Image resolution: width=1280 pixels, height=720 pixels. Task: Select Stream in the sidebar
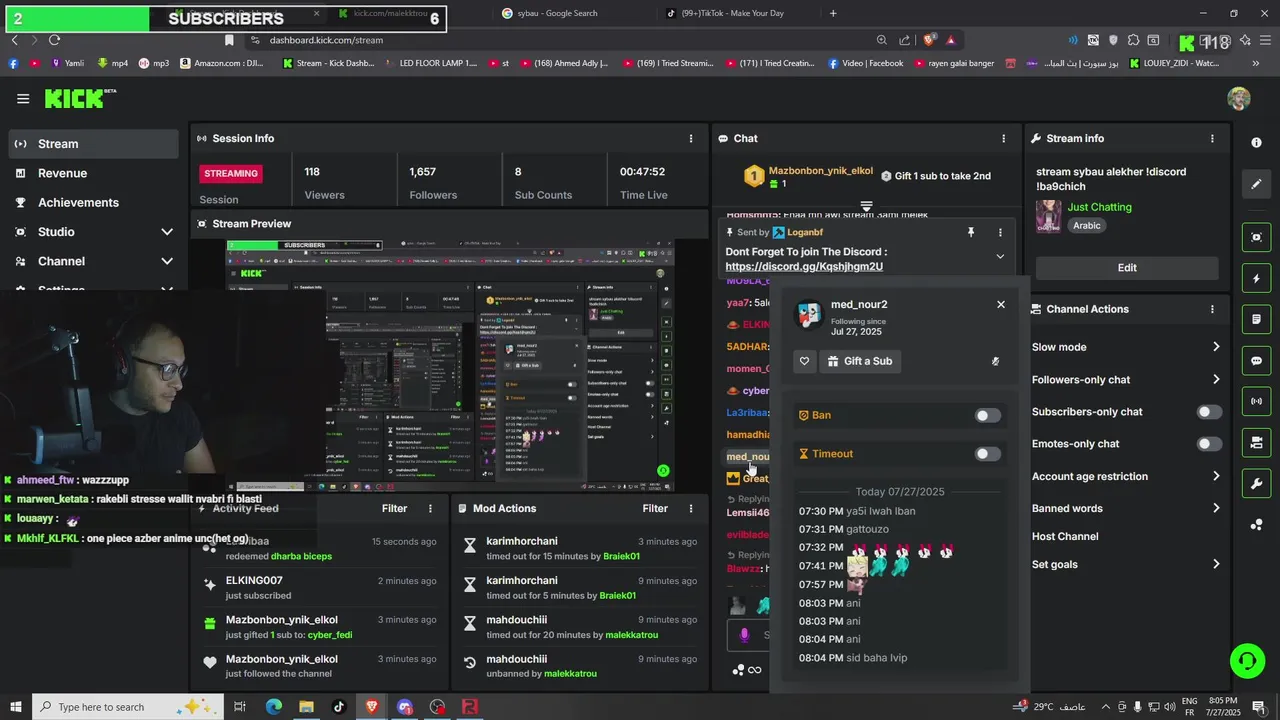(x=95, y=144)
